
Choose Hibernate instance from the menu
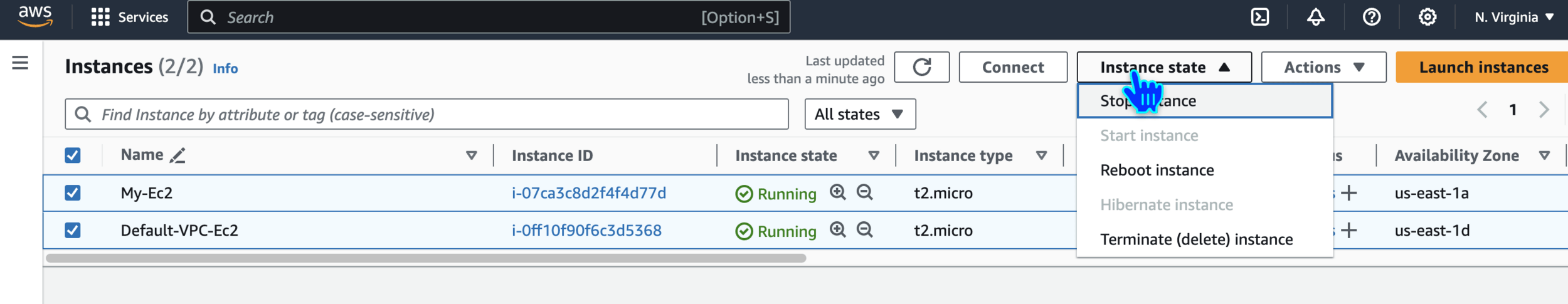[1204, 204]
